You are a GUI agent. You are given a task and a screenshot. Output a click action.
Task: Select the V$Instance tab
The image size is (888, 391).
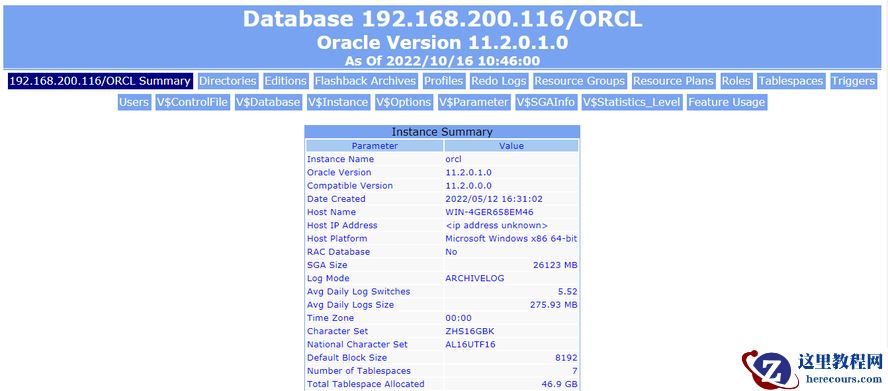(x=338, y=103)
